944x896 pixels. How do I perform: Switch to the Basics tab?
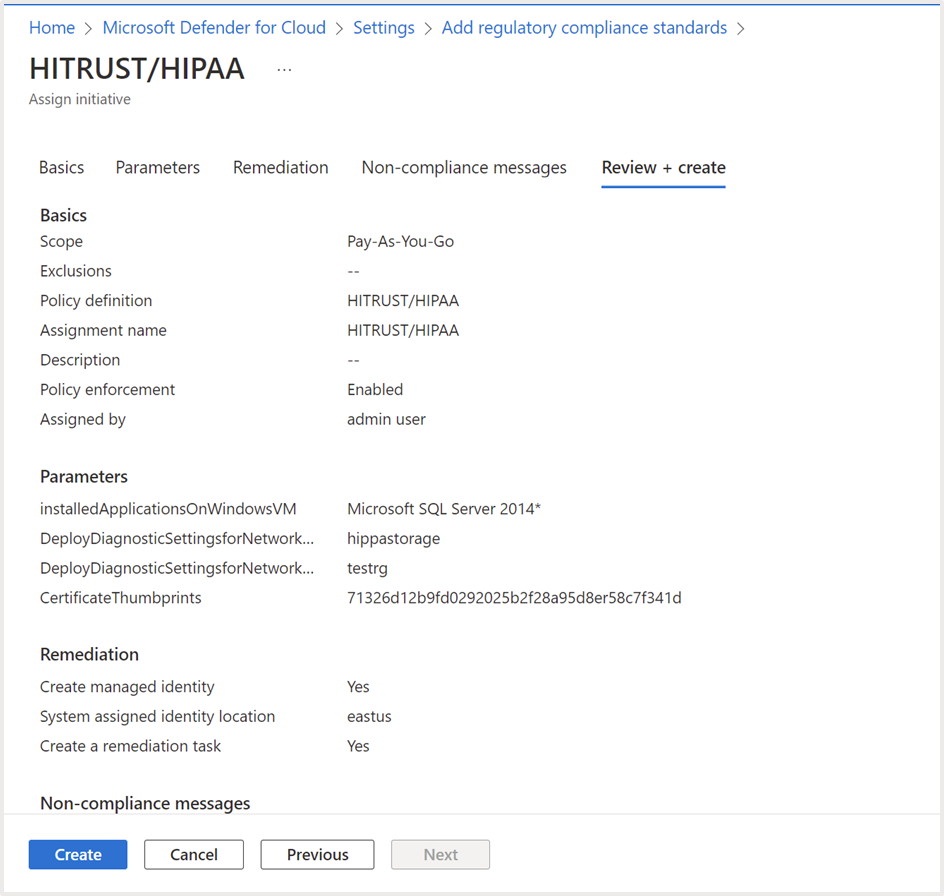[x=61, y=168]
